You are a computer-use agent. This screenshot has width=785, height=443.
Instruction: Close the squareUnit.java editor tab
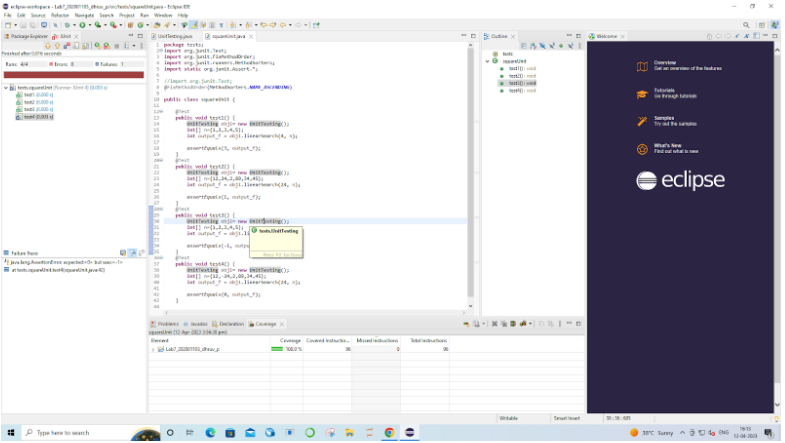pos(251,36)
